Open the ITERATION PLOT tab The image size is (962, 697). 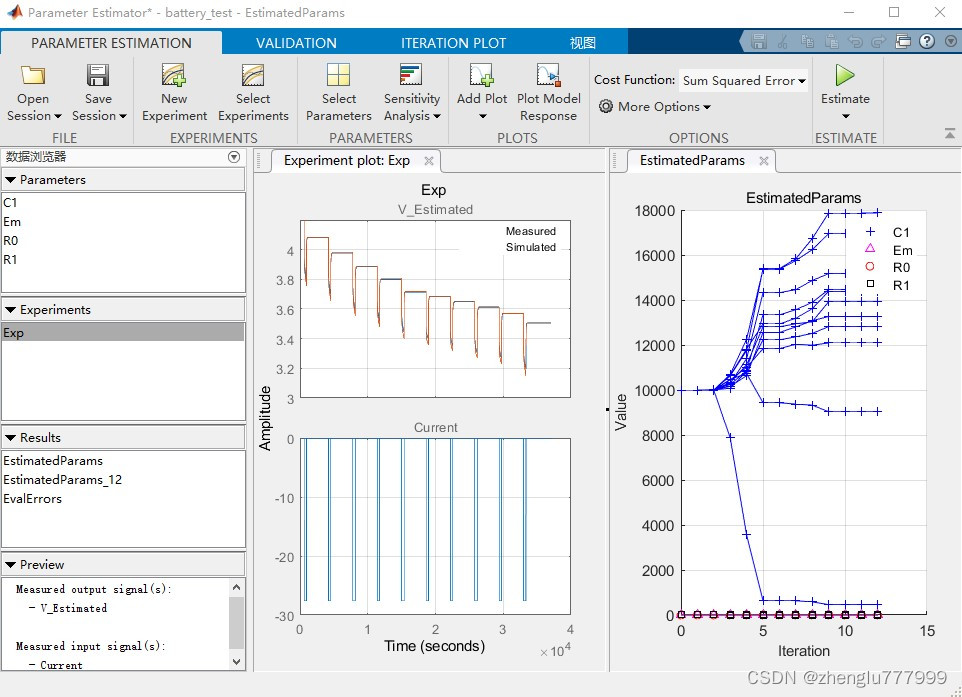point(453,43)
